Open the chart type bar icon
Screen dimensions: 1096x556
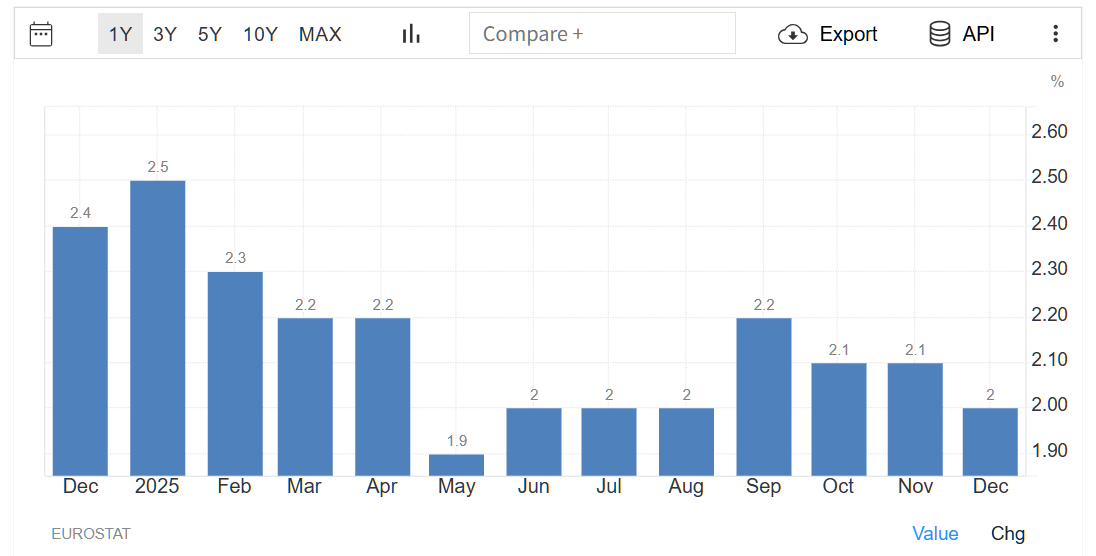(411, 34)
